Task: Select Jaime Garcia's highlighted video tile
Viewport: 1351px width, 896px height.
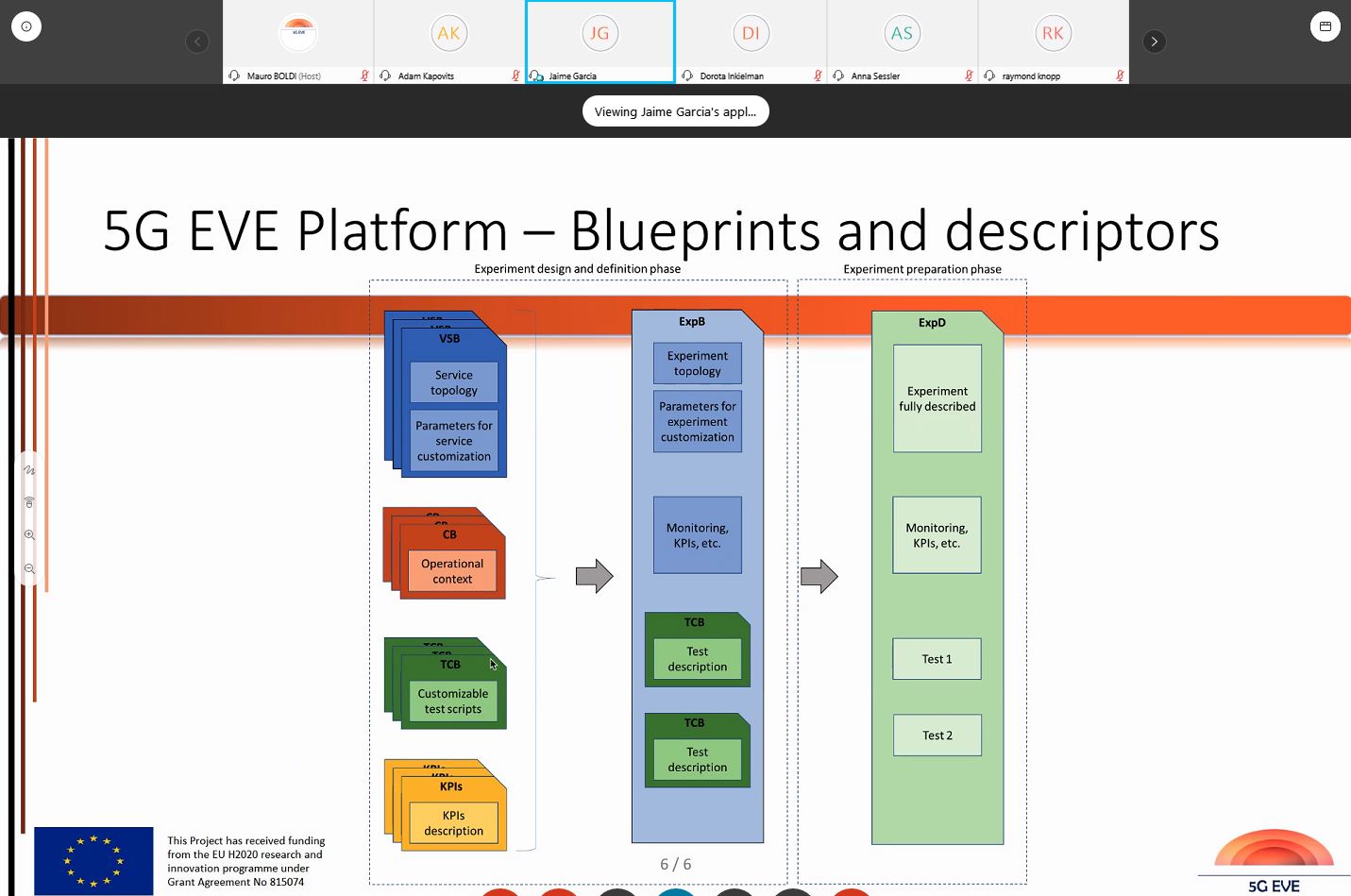Action: click(600, 38)
